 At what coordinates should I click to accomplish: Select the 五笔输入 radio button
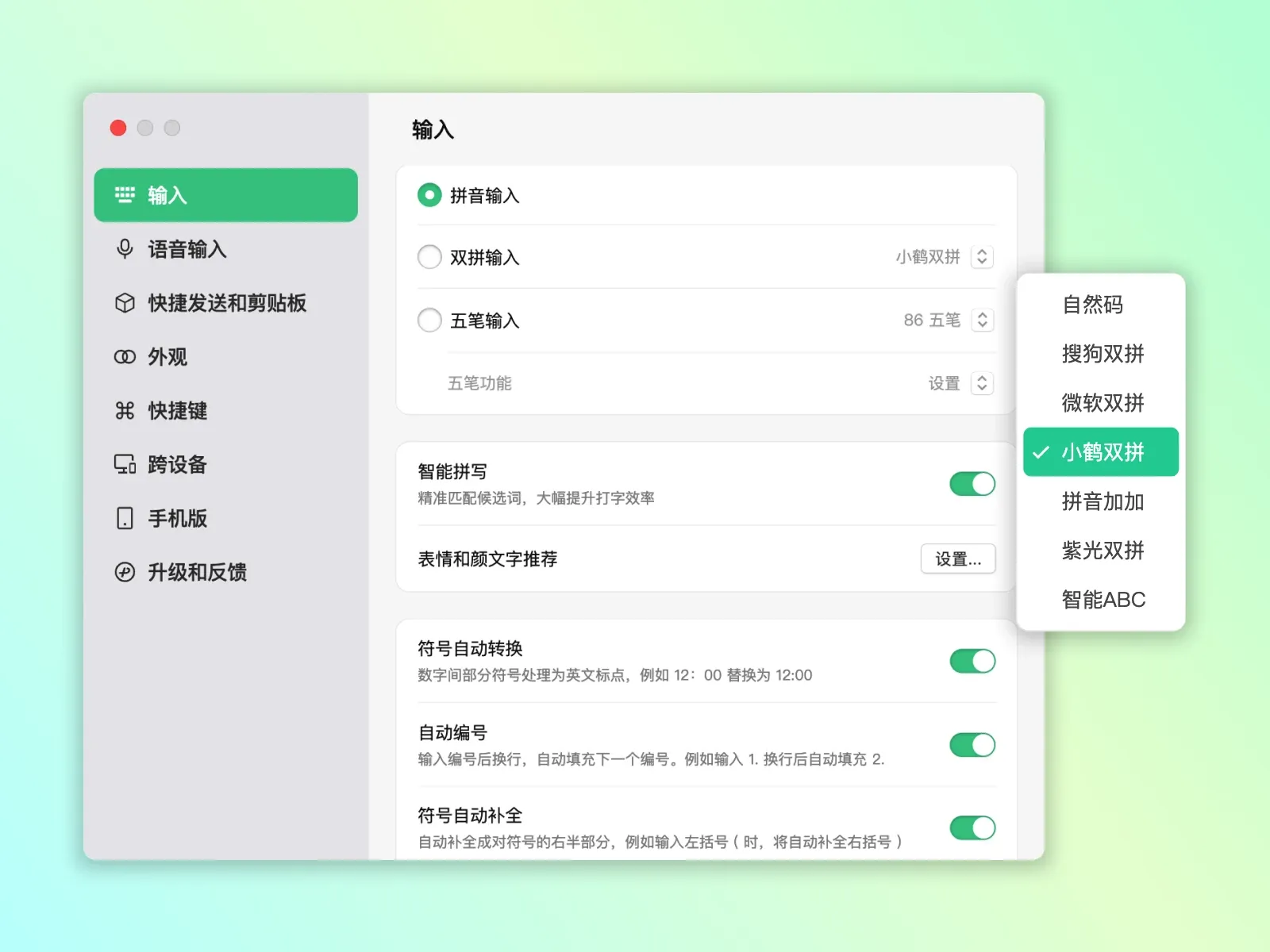(x=429, y=321)
